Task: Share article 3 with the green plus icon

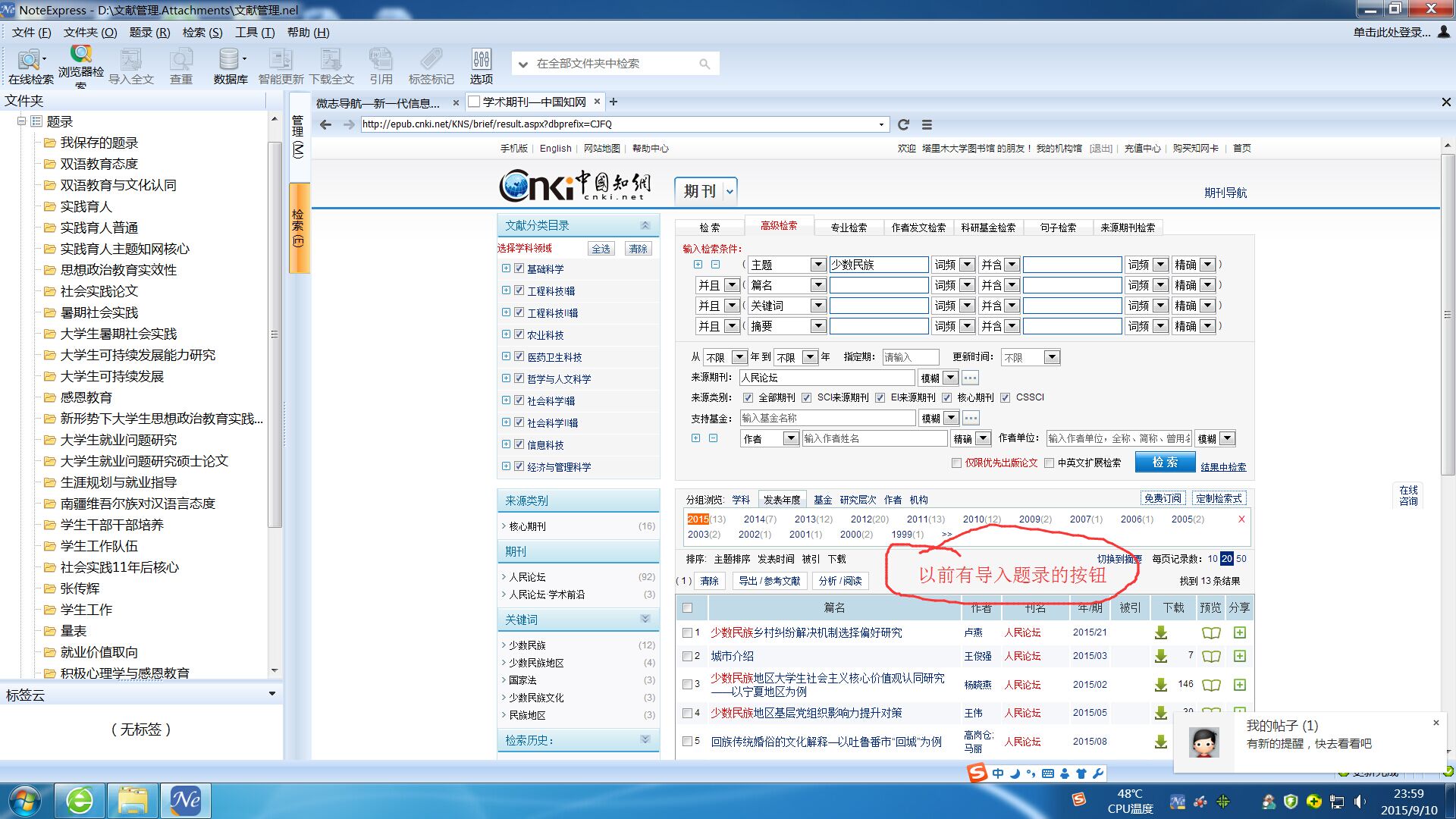Action: pos(1240,685)
